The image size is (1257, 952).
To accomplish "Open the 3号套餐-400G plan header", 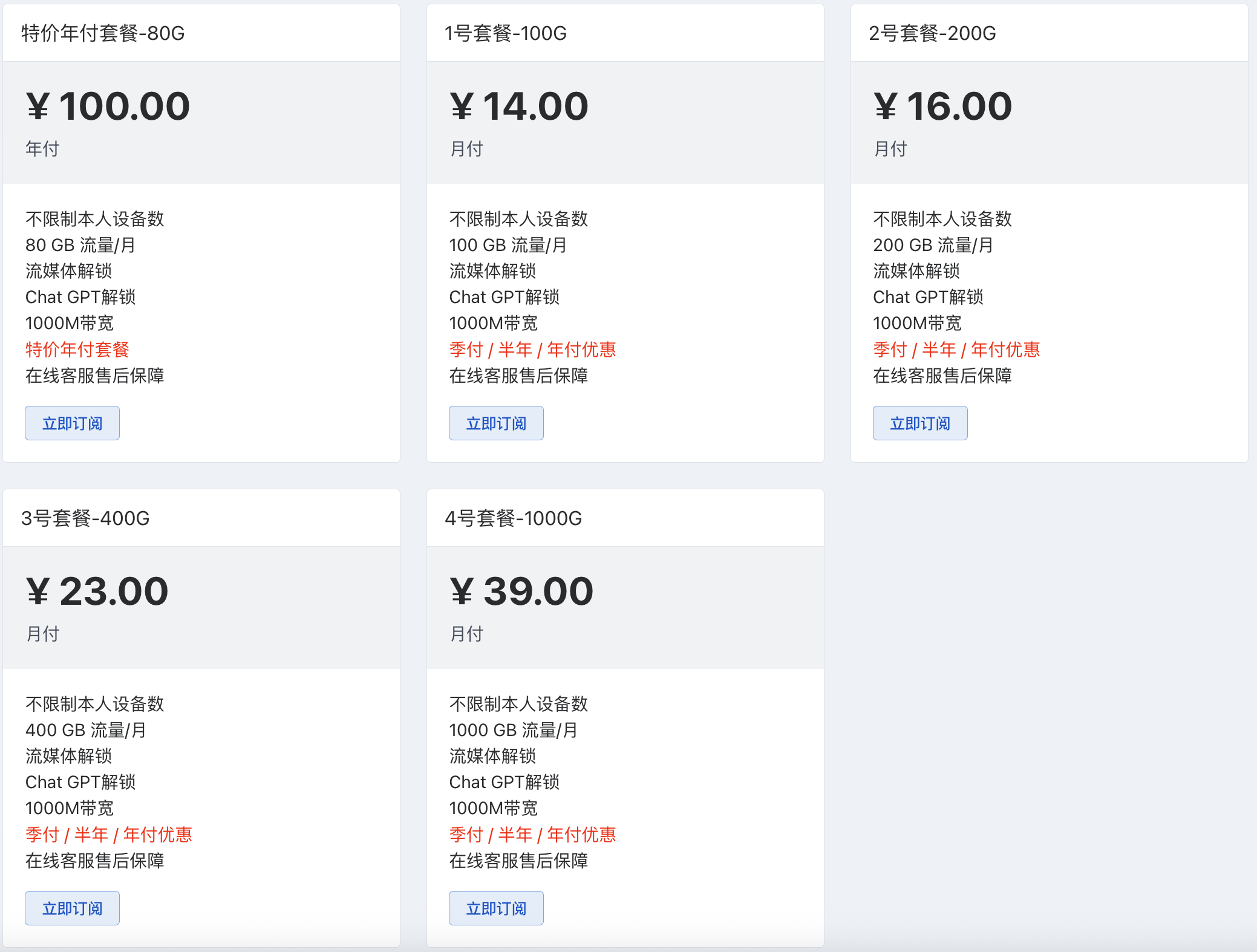I will [x=85, y=518].
